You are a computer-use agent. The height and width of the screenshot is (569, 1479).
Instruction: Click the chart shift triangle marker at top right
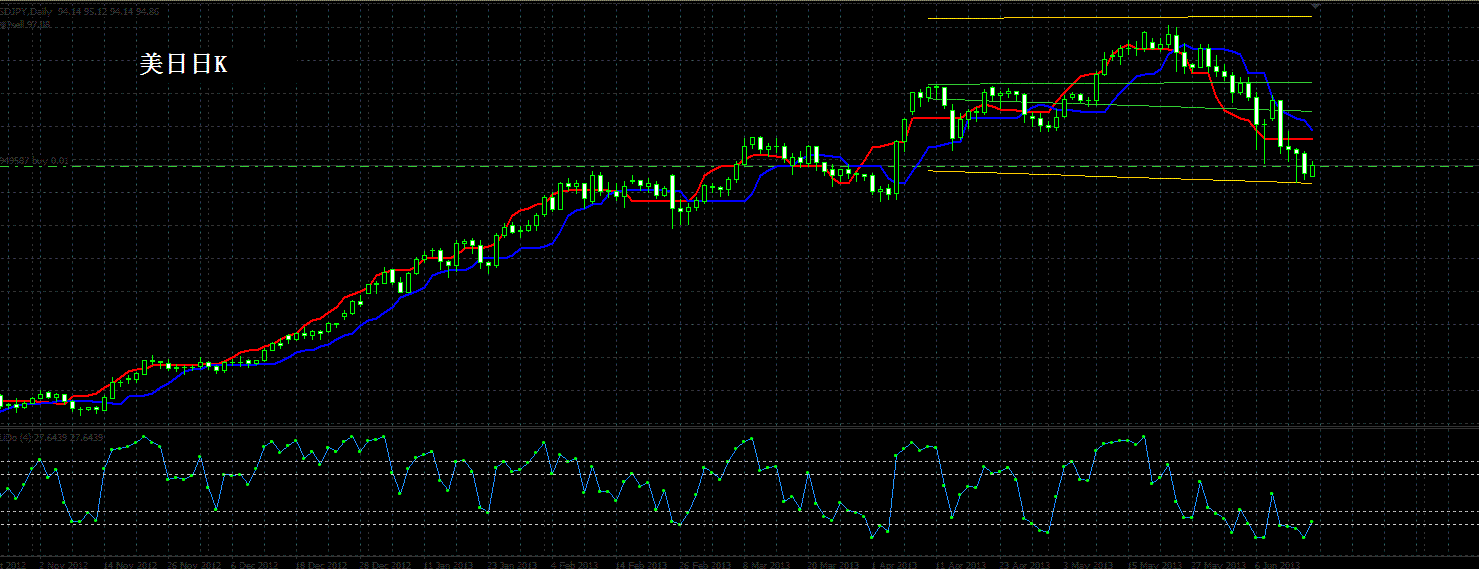pos(1316,6)
